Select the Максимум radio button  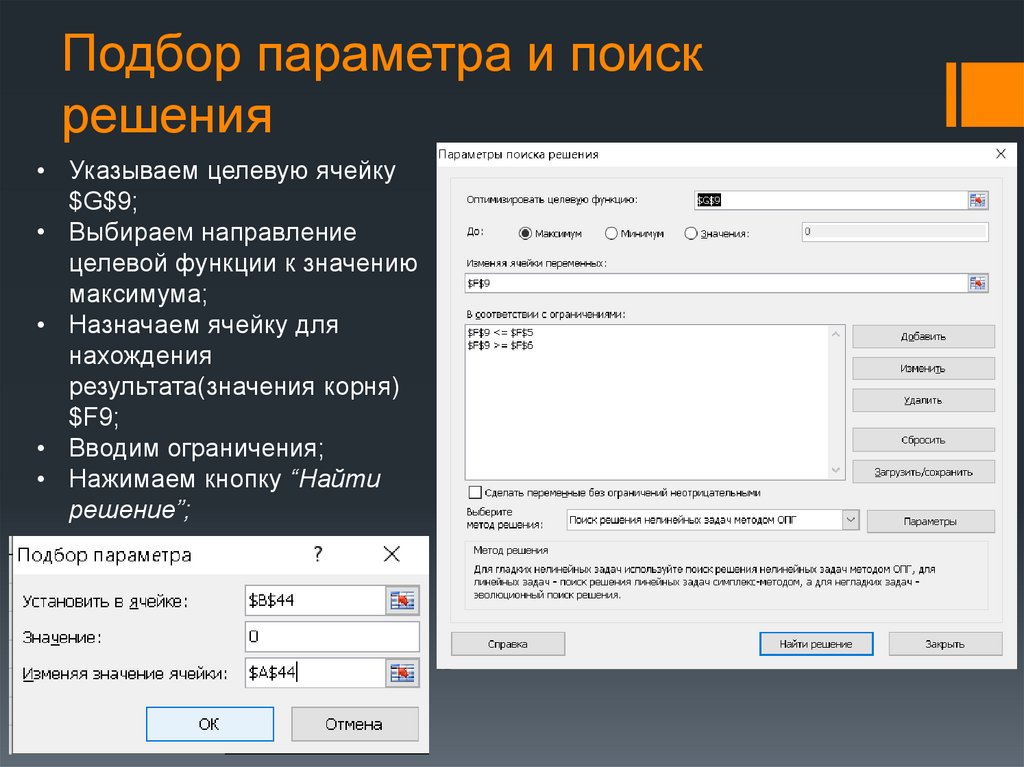tap(525, 233)
